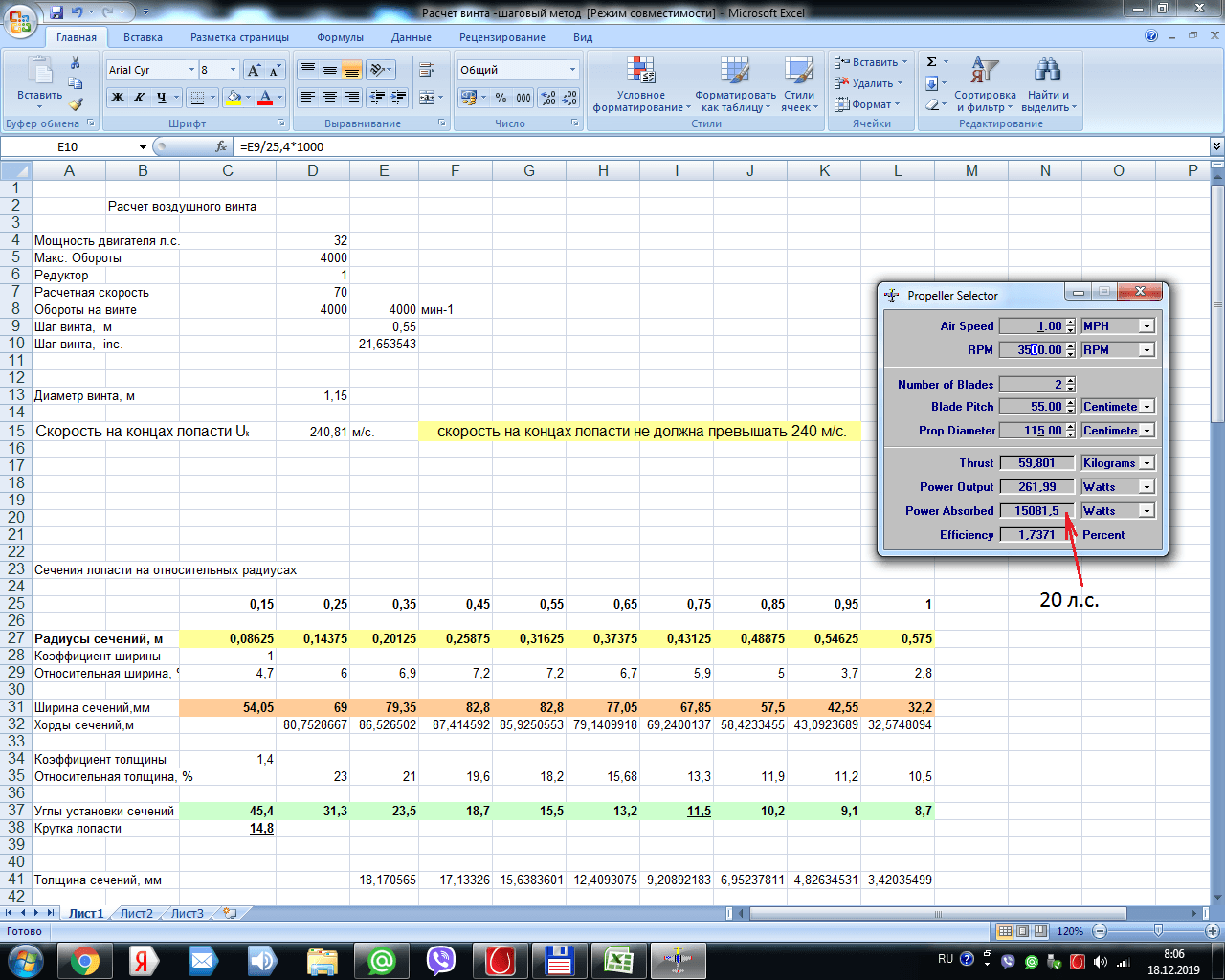Expand the Thrust units Kilograms dropdown
Viewport: 1225px width, 980px height.
point(1147,463)
